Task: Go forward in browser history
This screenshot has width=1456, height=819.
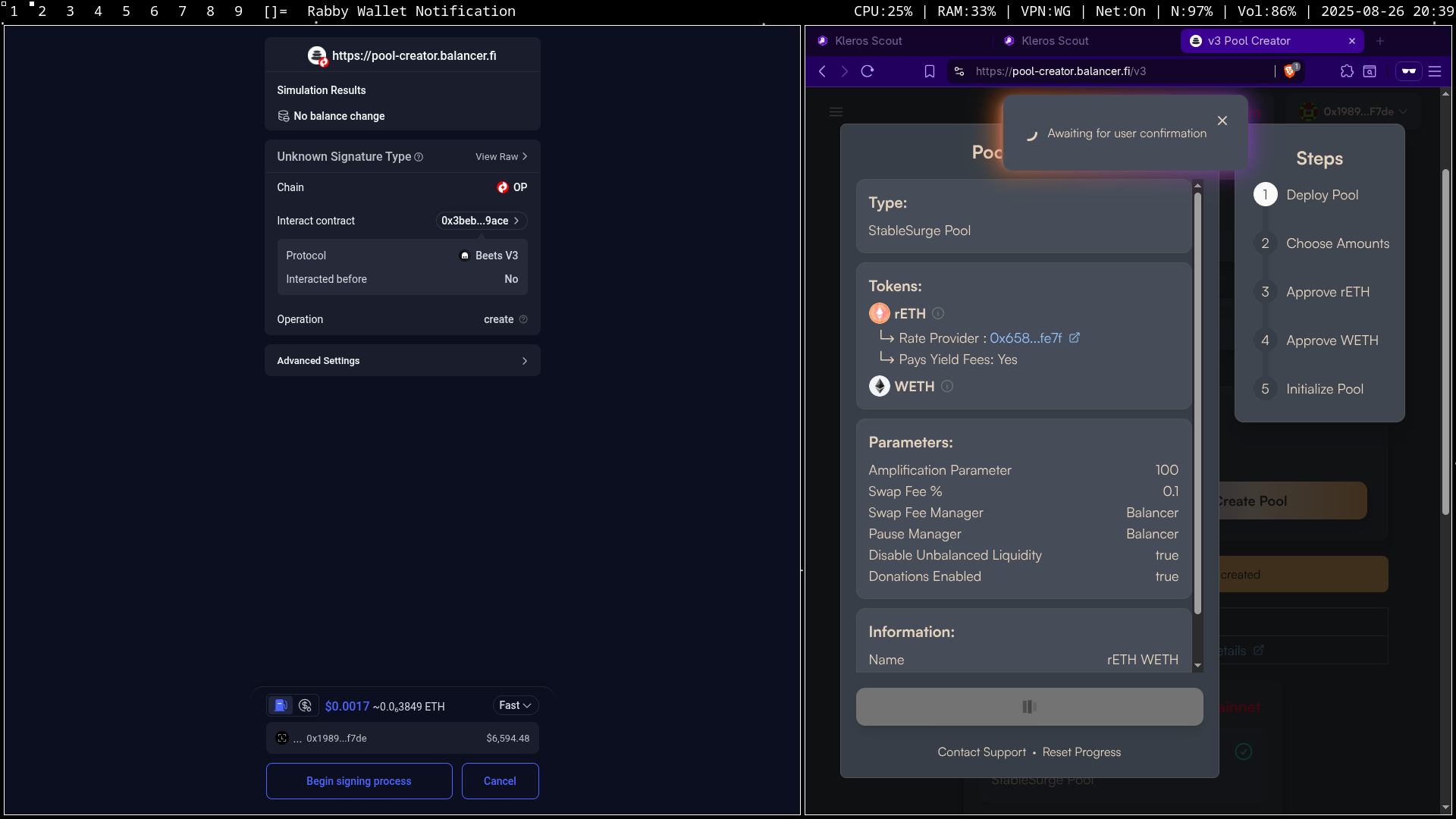Action: pyautogui.click(x=845, y=71)
